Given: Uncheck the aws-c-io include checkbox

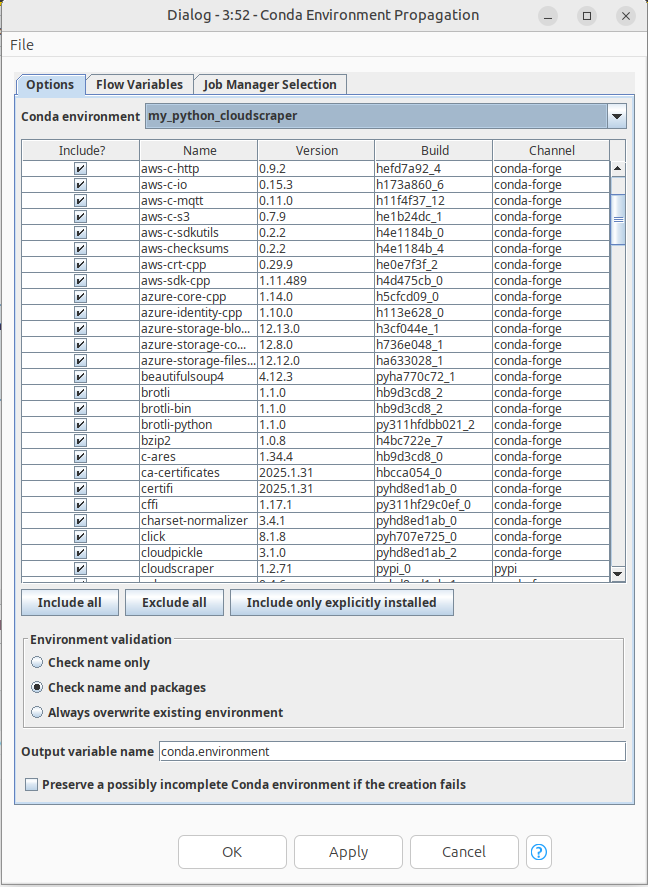Looking at the screenshot, I should 81,184.
